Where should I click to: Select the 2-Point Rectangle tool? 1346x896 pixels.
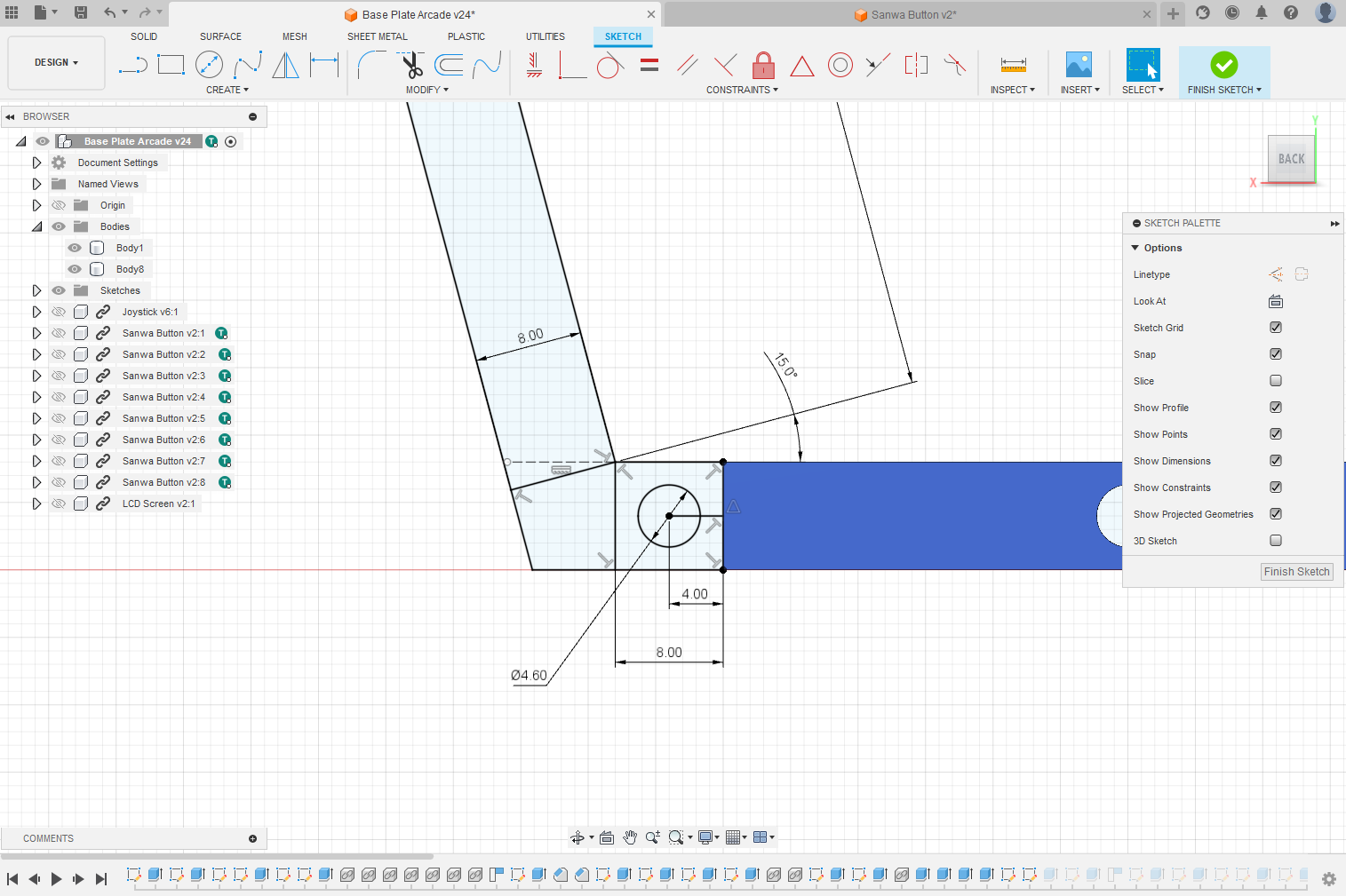click(171, 64)
